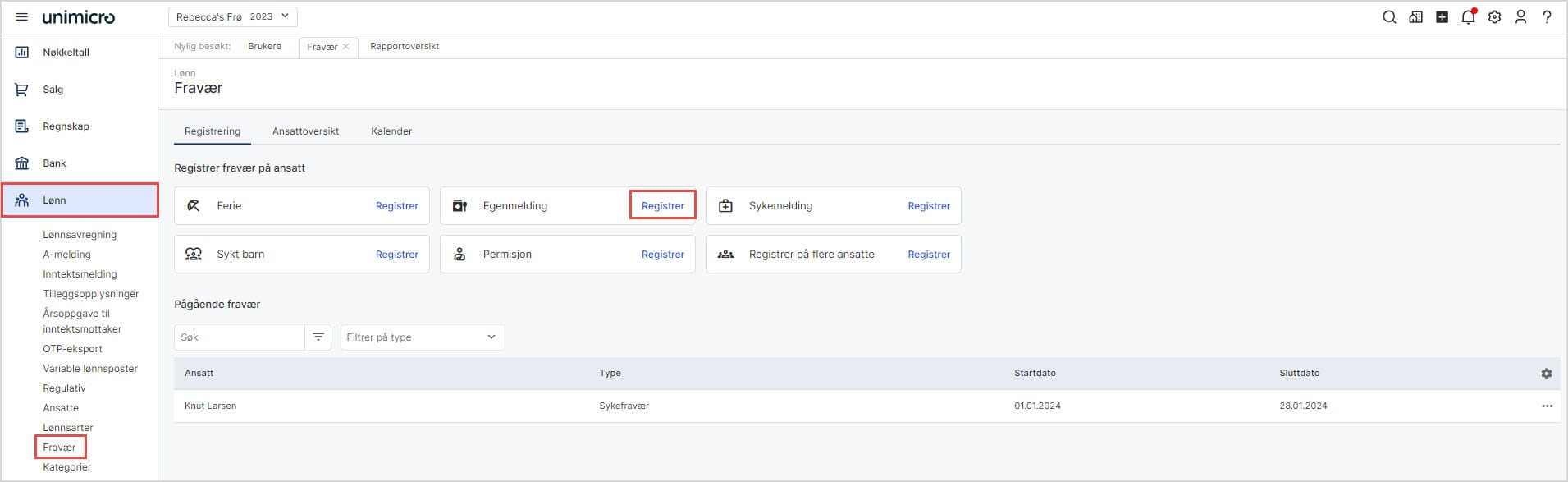Register Egenmelding absence
1568x482 pixels.
pos(662,206)
